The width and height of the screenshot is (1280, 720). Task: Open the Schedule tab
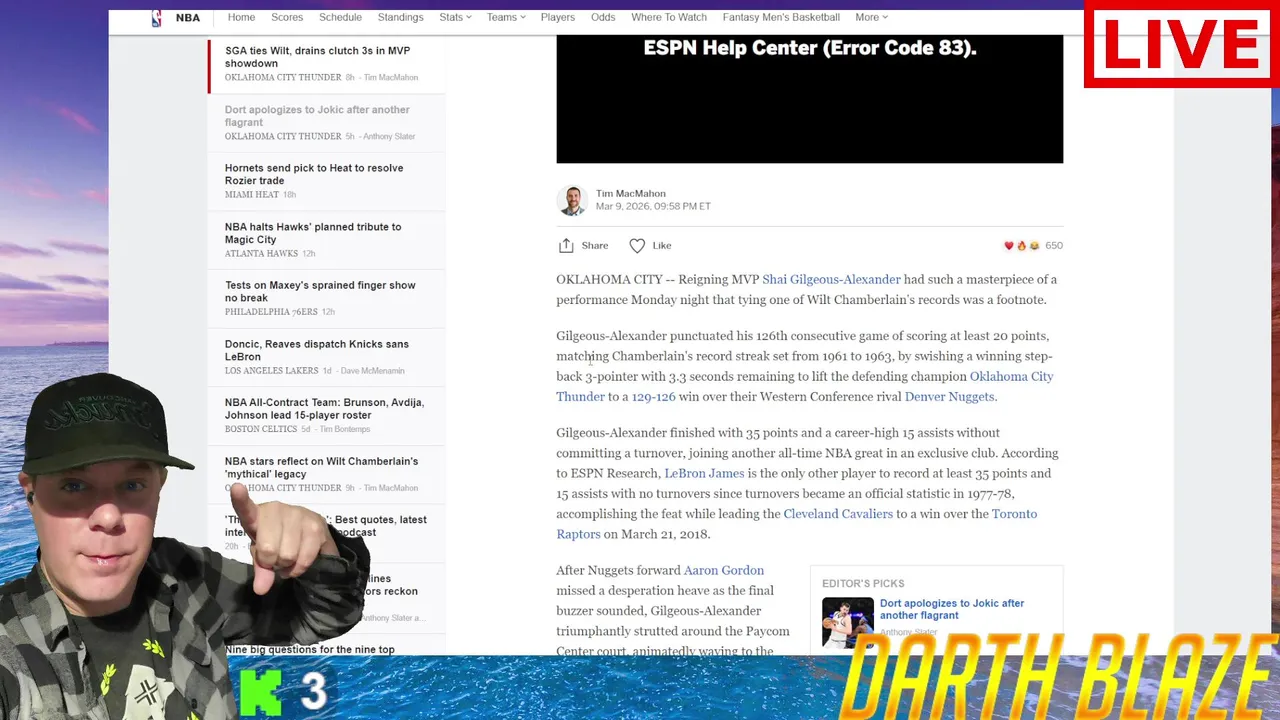click(x=340, y=17)
